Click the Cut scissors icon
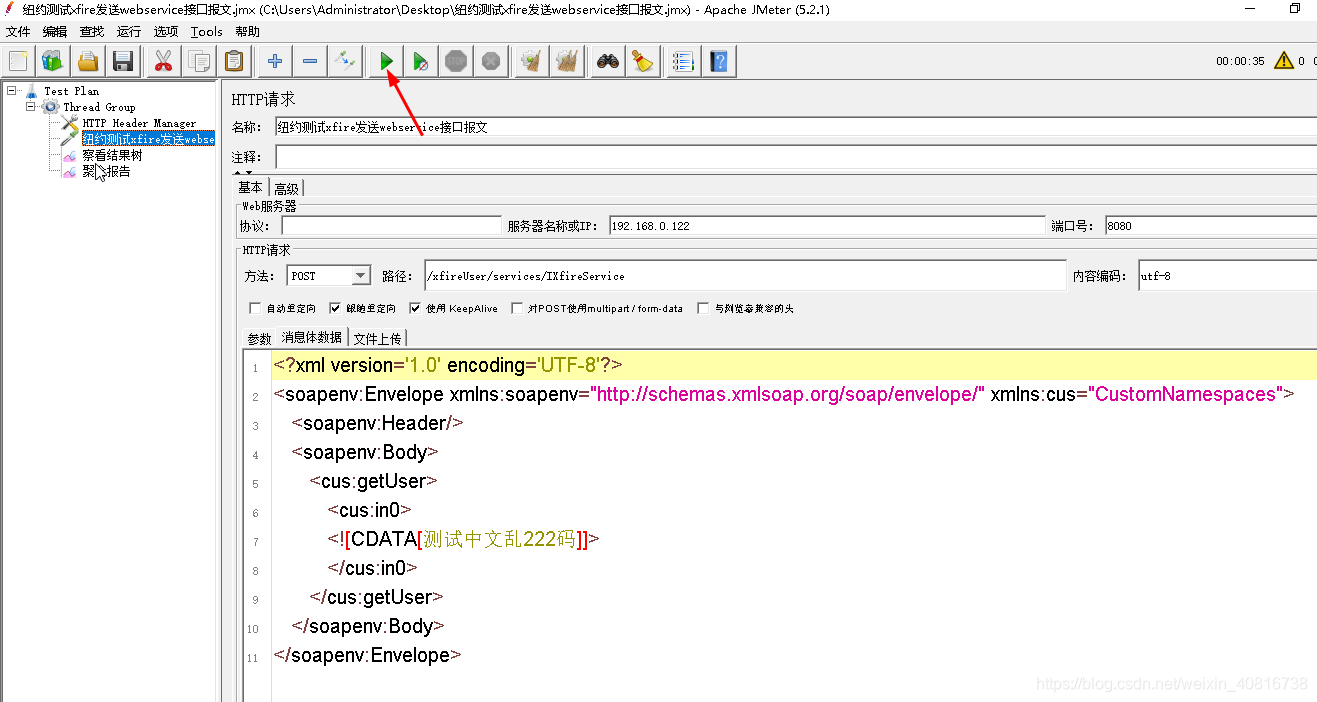The height and width of the screenshot is (702, 1317). [x=164, y=61]
